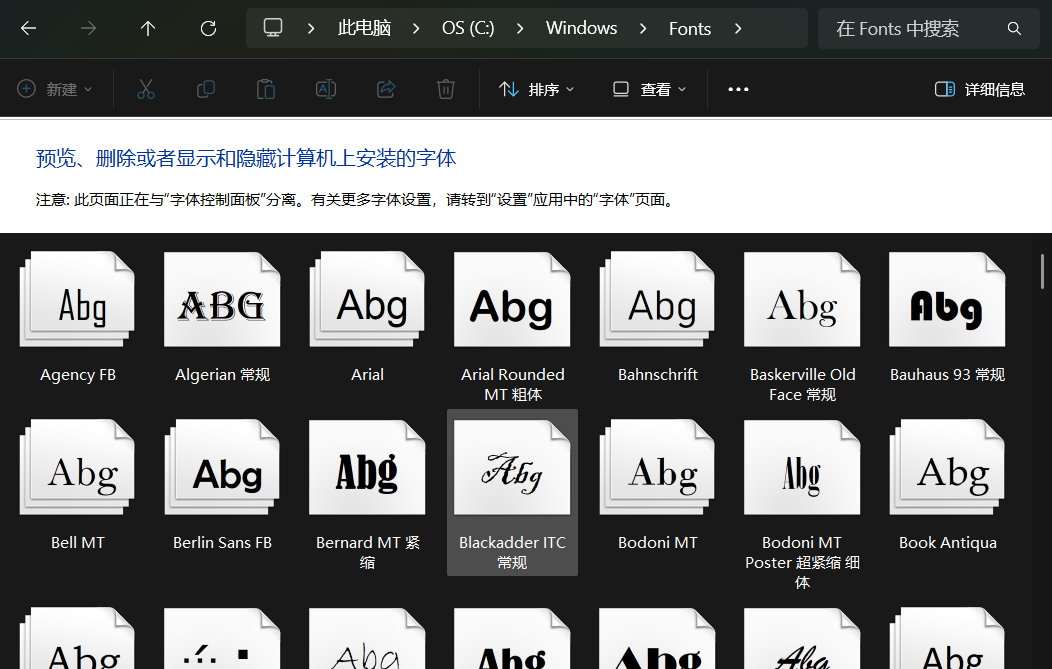Click Fonts in the breadcrumb path
Screen dimensions: 1052x669
(x=690, y=28)
